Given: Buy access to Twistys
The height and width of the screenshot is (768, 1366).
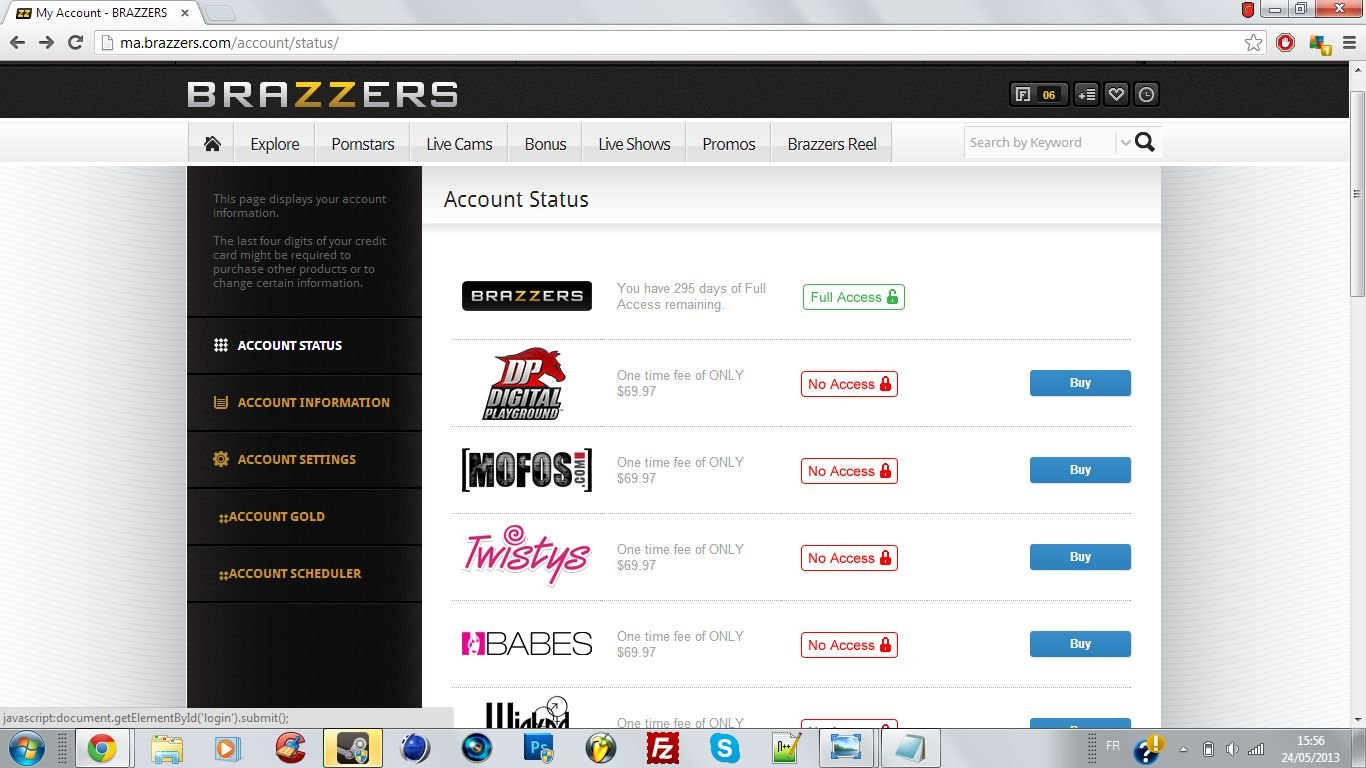Looking at the screenshot, I should point(1080,557).
